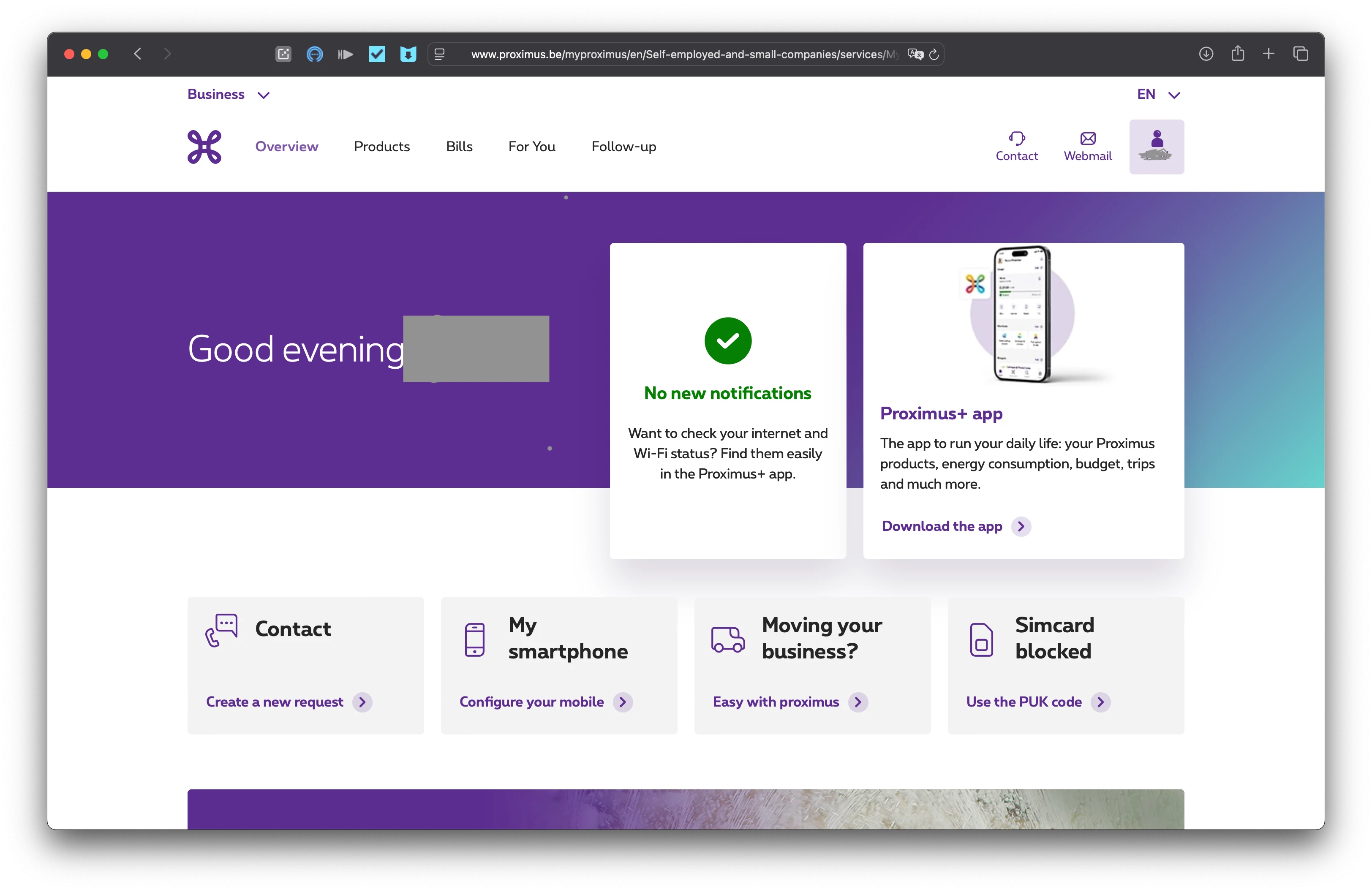The width and height of the screenshot is (1372, 892).
Task: Open downloads icon in Safari toolbar
Action: [x=1206, y=54]
